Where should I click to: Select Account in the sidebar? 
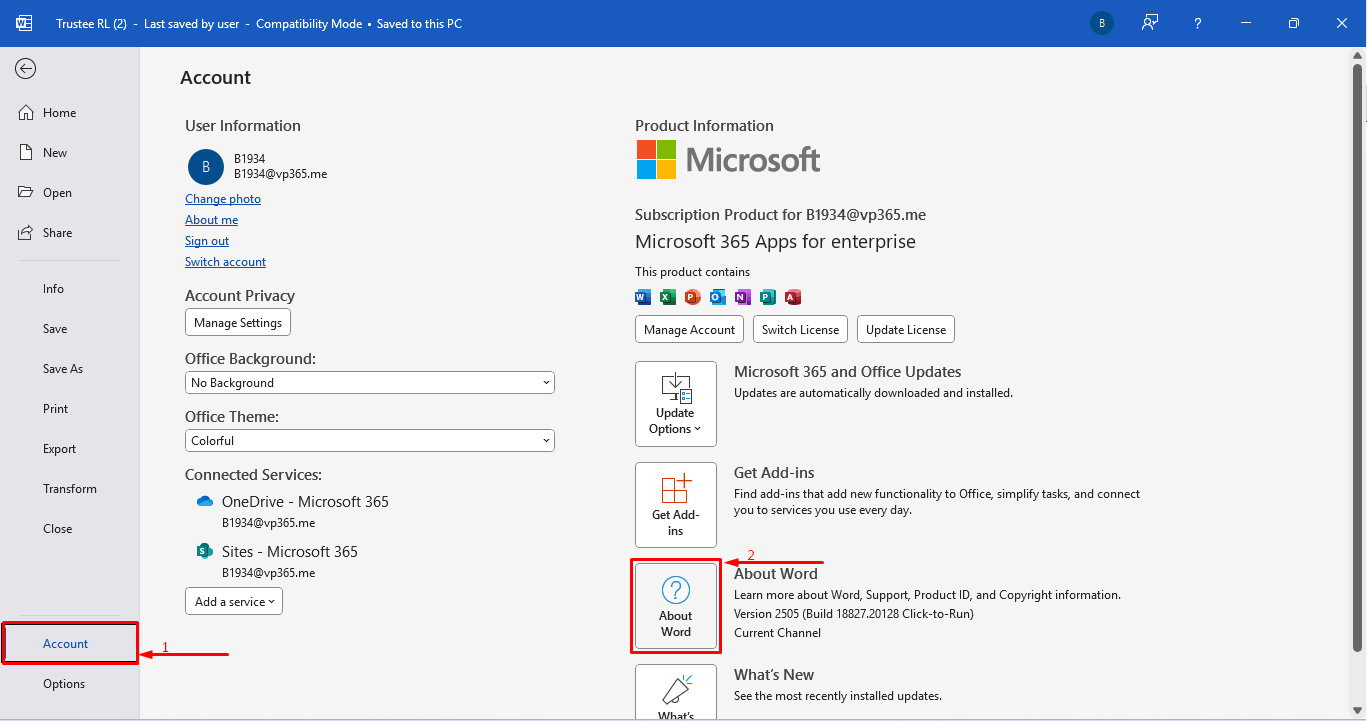[x=70, y=644]
